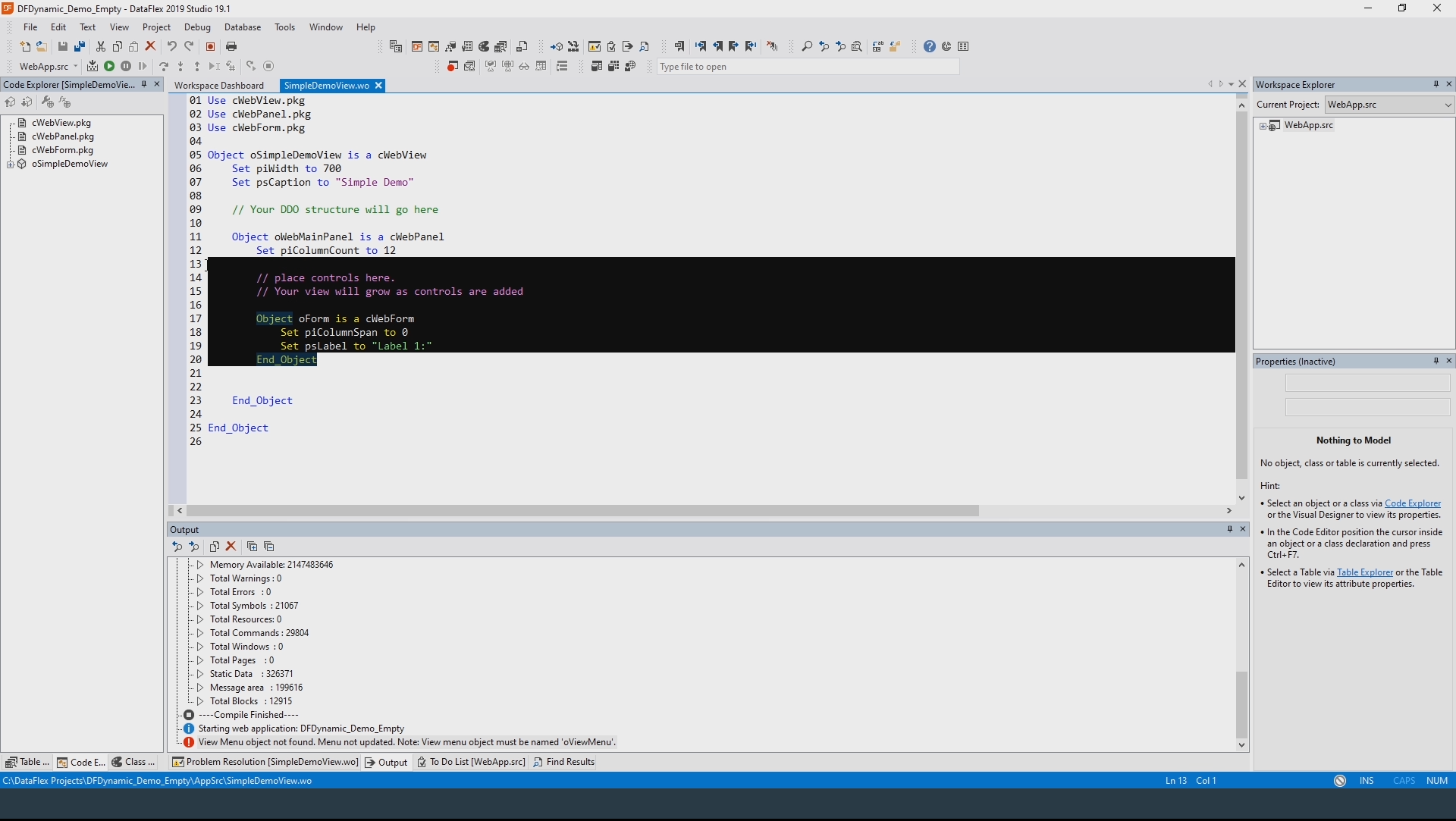Viewport: 1456px width, 821px height.
Task: Clear output with red X icon
Action: tap(231, 547)
